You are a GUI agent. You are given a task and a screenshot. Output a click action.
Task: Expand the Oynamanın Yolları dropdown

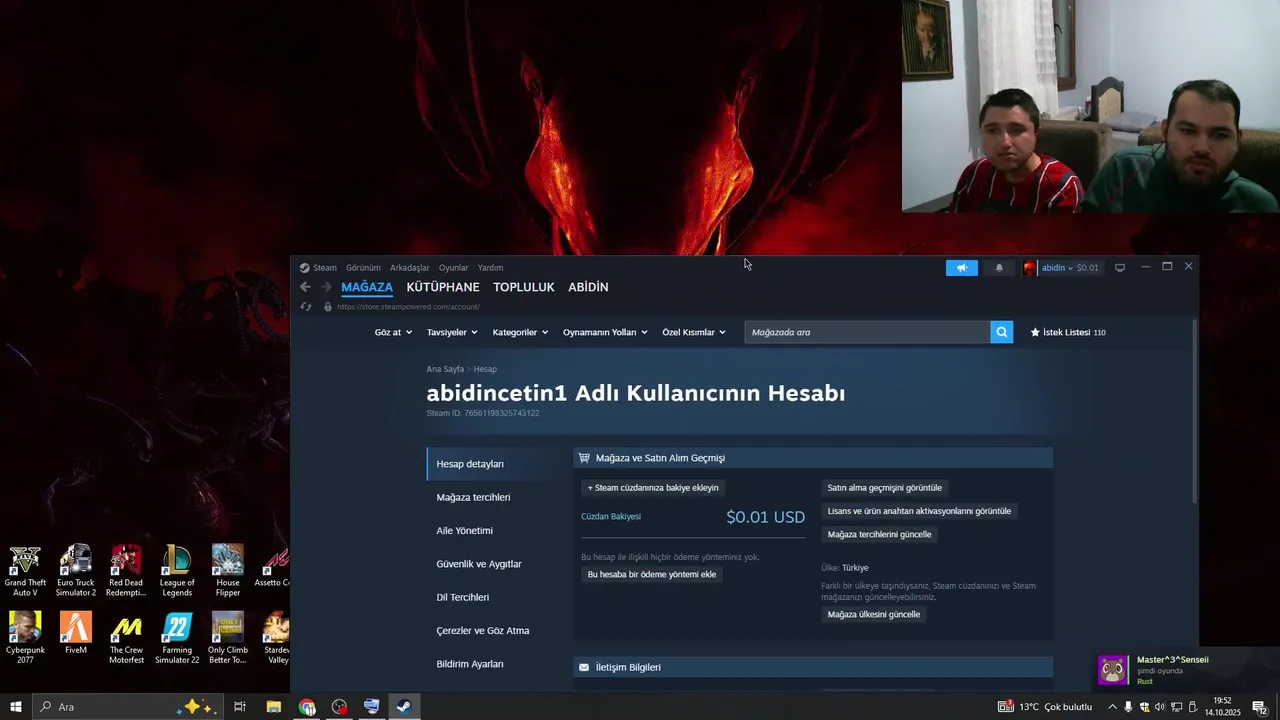click(605, 332)
